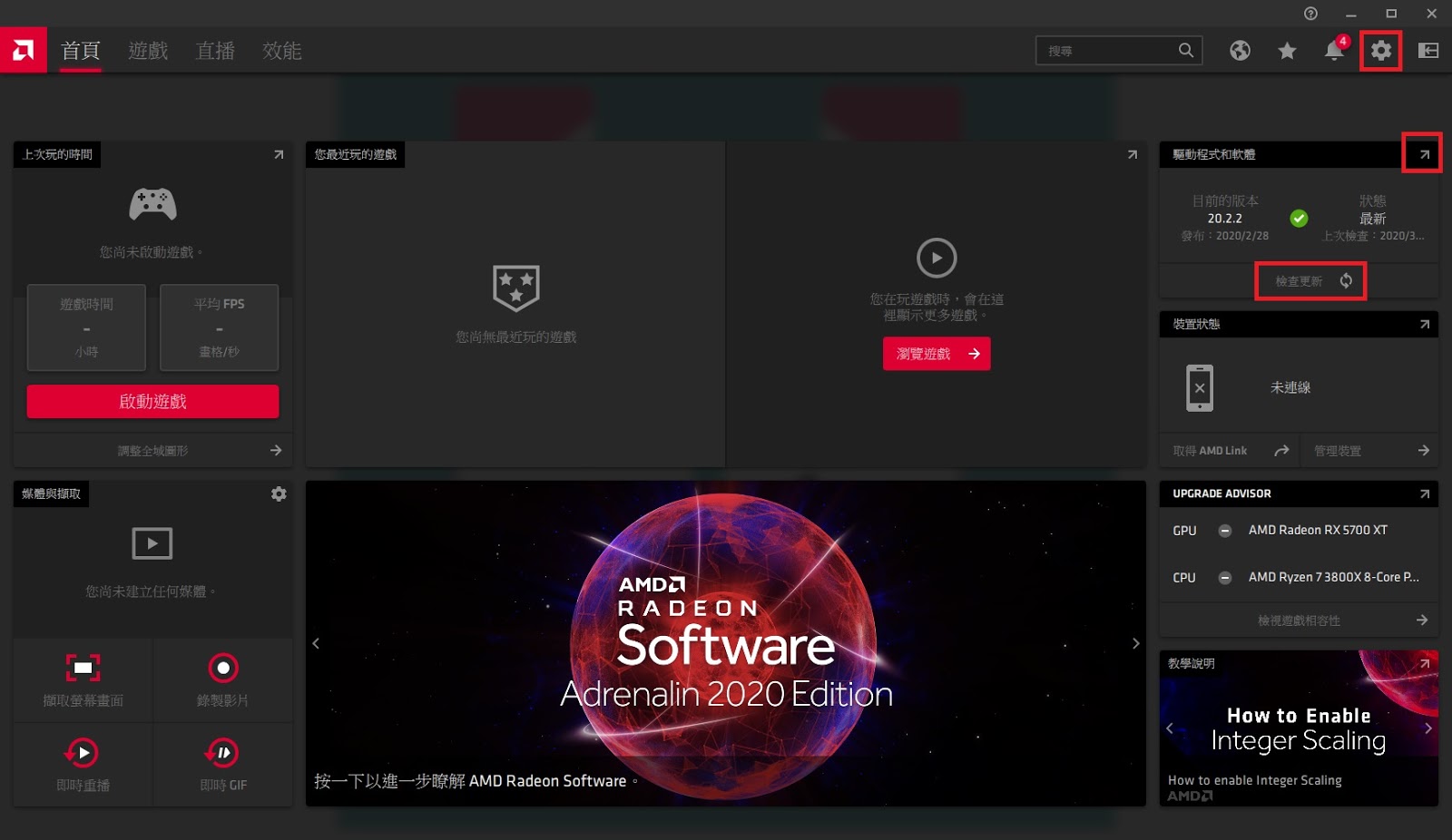Click the search magnifier icon

coord(1186,50)
